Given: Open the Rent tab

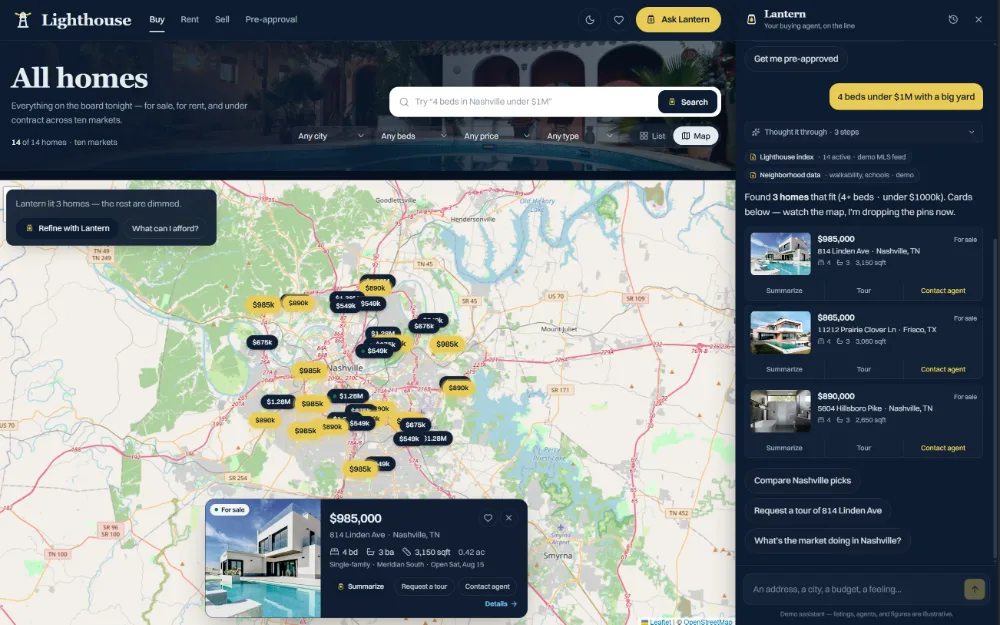Looking at the screenshot, I should click(189, 20).
